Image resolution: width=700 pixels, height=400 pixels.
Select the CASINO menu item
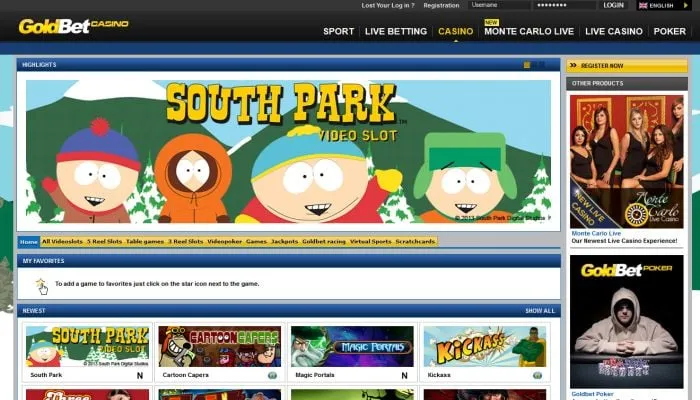coord(455,31)
